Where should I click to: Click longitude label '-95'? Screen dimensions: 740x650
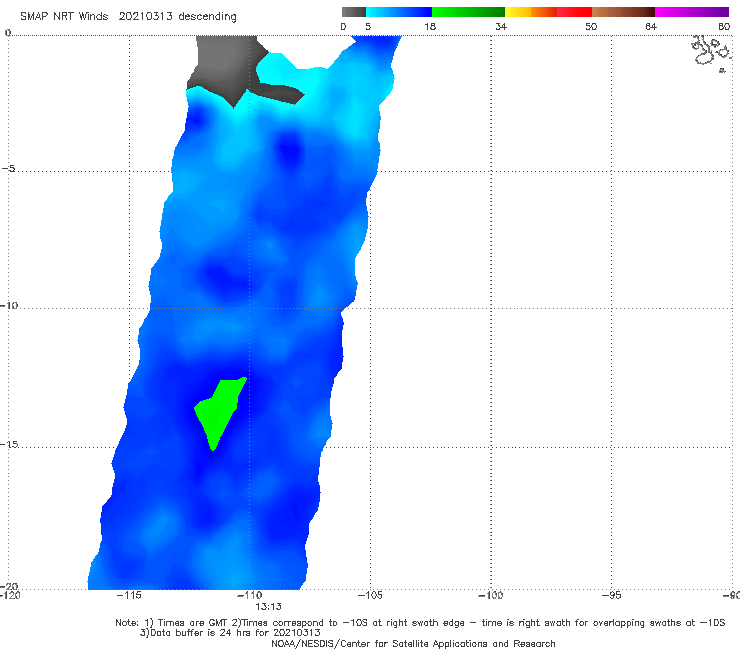pos(612,595)
